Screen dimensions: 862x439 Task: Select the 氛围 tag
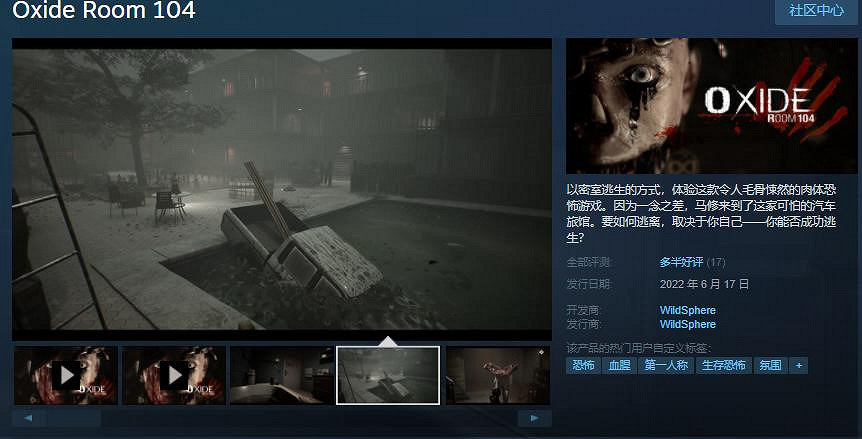(x=770, y=365)
